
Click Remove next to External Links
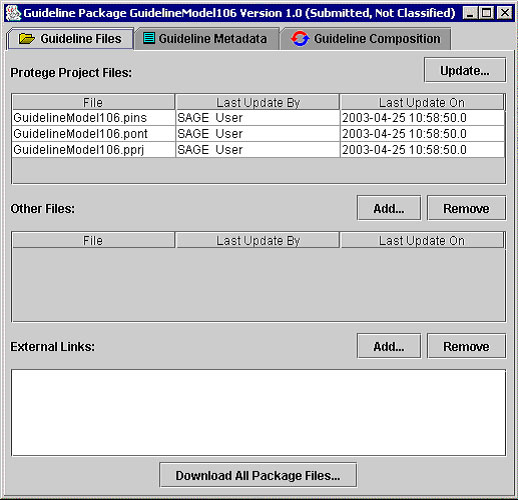pos(466,346)
